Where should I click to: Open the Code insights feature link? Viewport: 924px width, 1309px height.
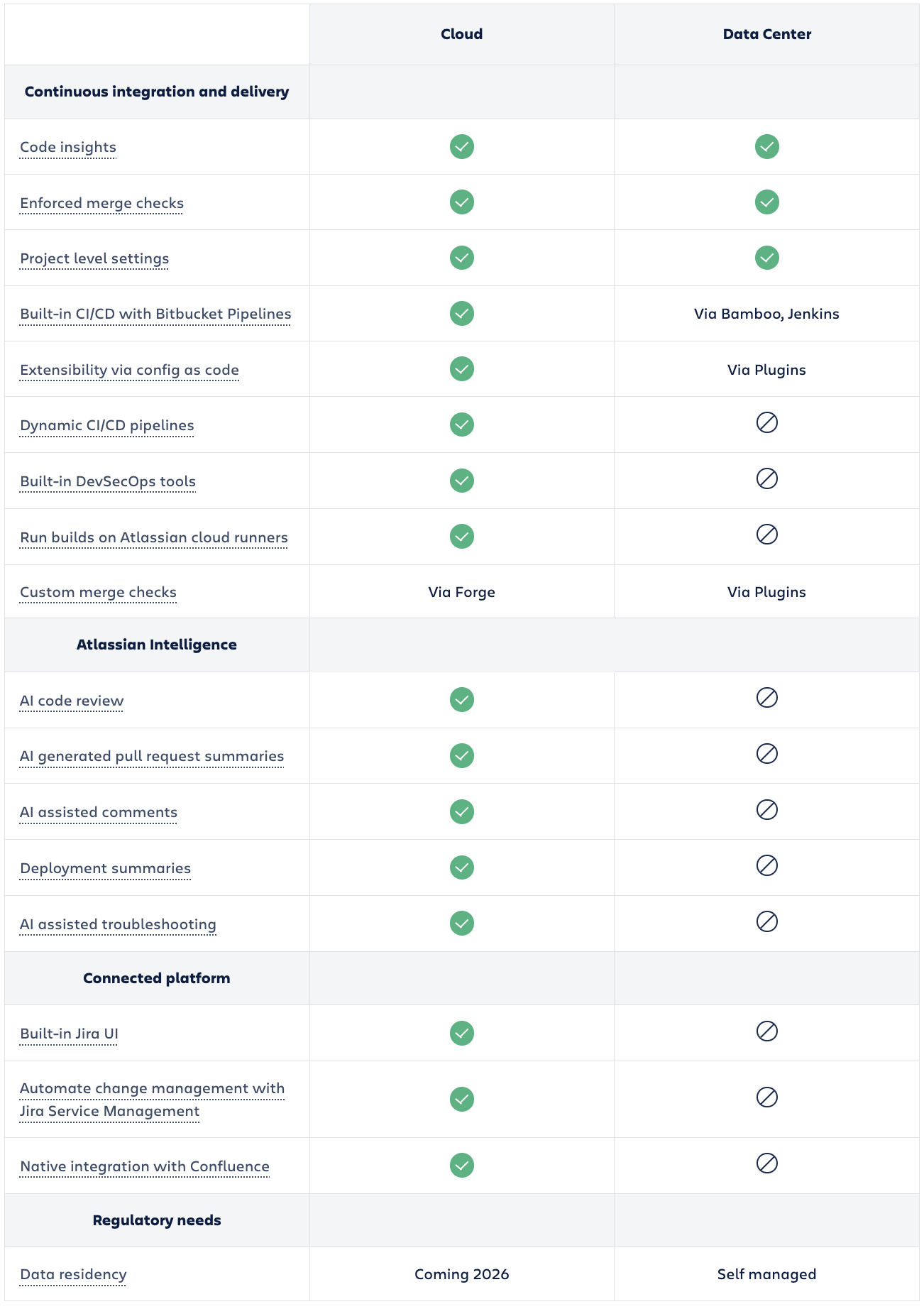[x=68, y=147]
